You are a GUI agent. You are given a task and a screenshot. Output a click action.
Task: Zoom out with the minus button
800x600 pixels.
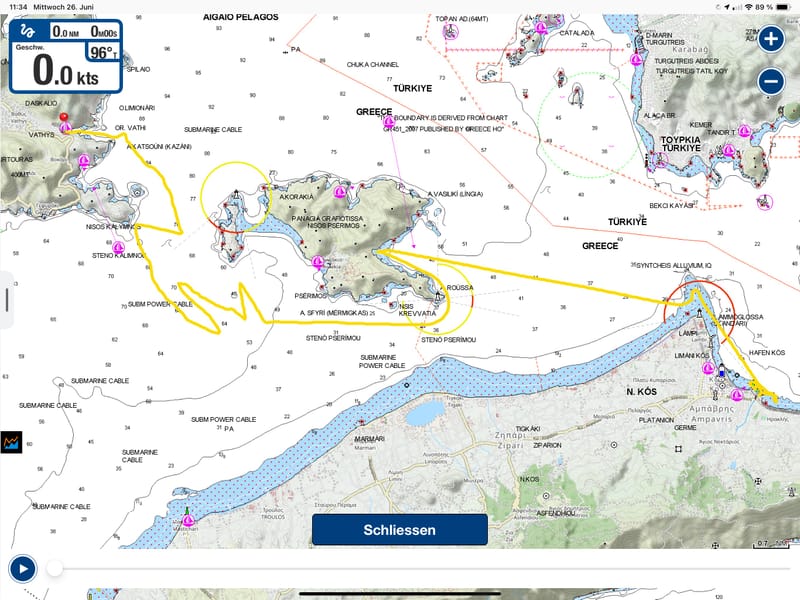point(771,82)
